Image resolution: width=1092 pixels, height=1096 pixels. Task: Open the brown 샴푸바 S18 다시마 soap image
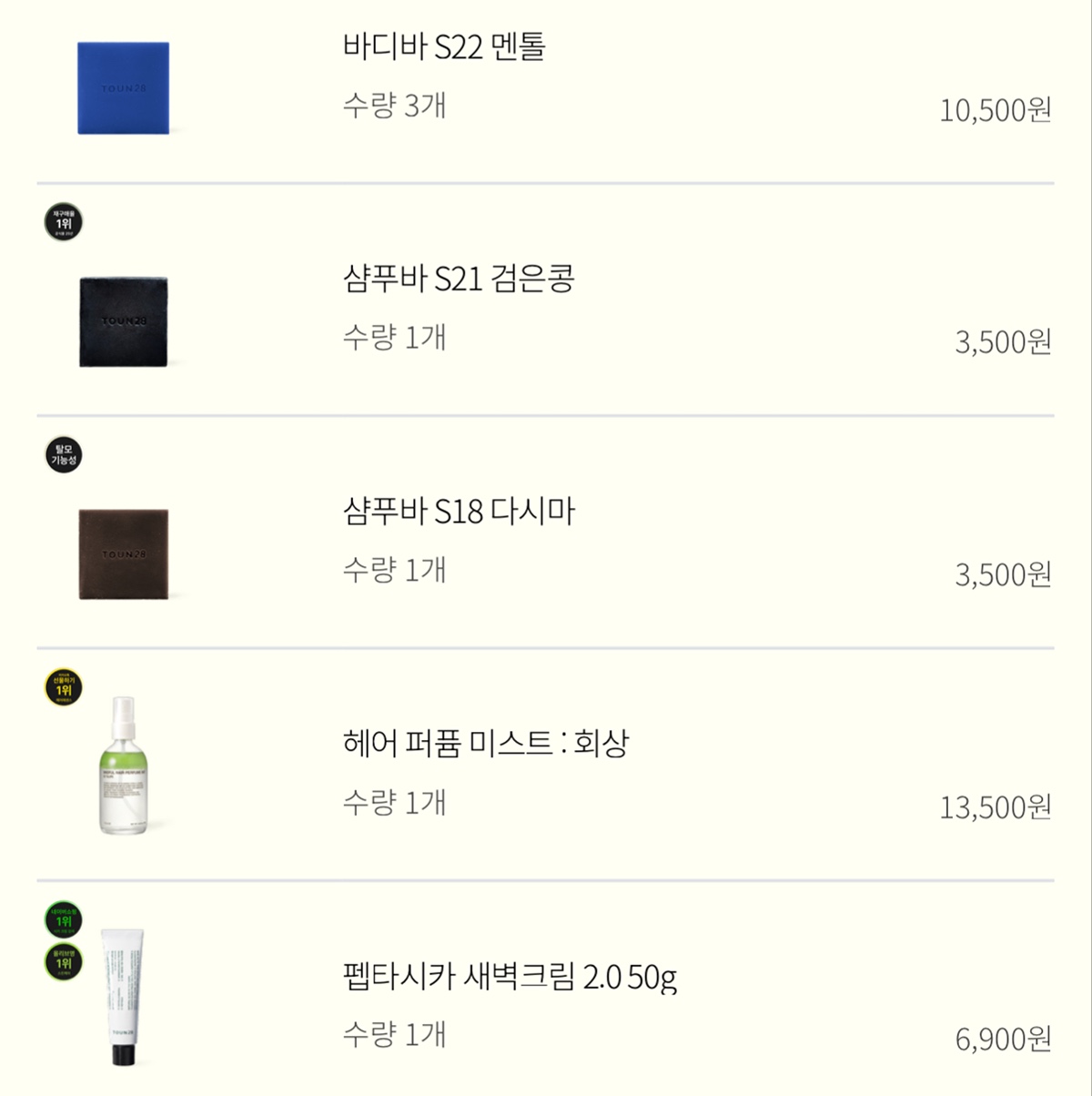[x=123, y=554]
